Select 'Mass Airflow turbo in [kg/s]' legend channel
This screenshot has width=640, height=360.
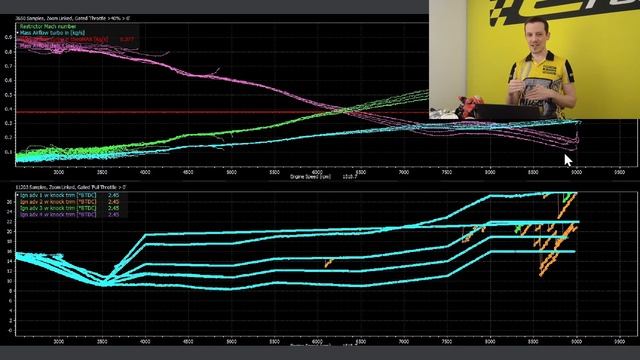52,33
